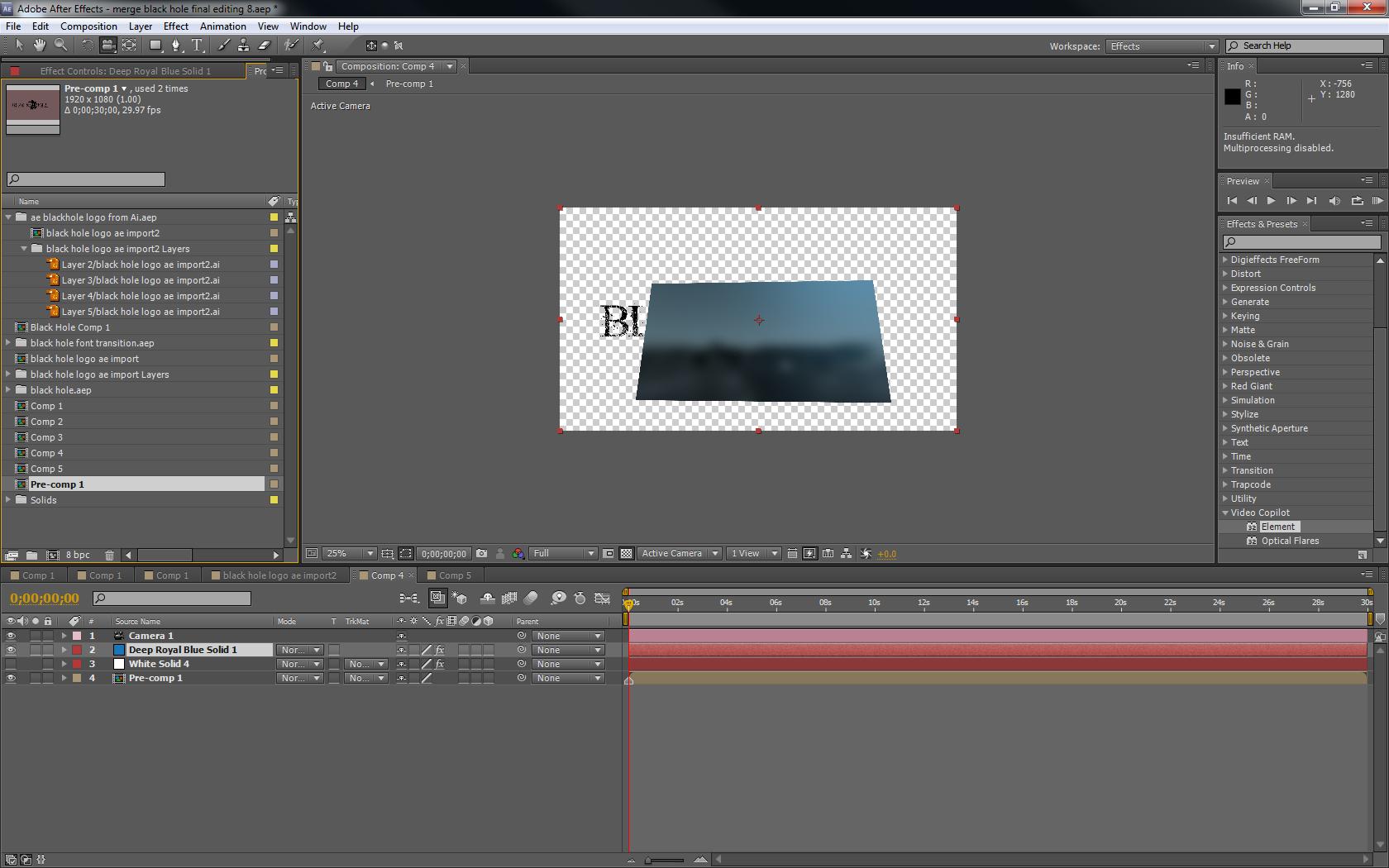The height and width of the screenshot is (868, 1389).
Task: Collapse the Video Copilot effects category
Action: [1225, 513]
